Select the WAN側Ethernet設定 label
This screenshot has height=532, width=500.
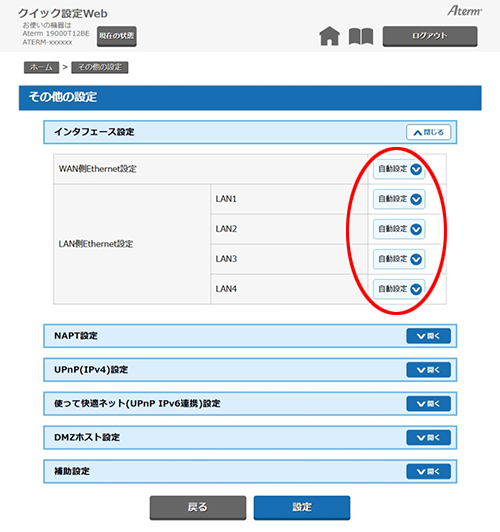click(x=98, y=169)
